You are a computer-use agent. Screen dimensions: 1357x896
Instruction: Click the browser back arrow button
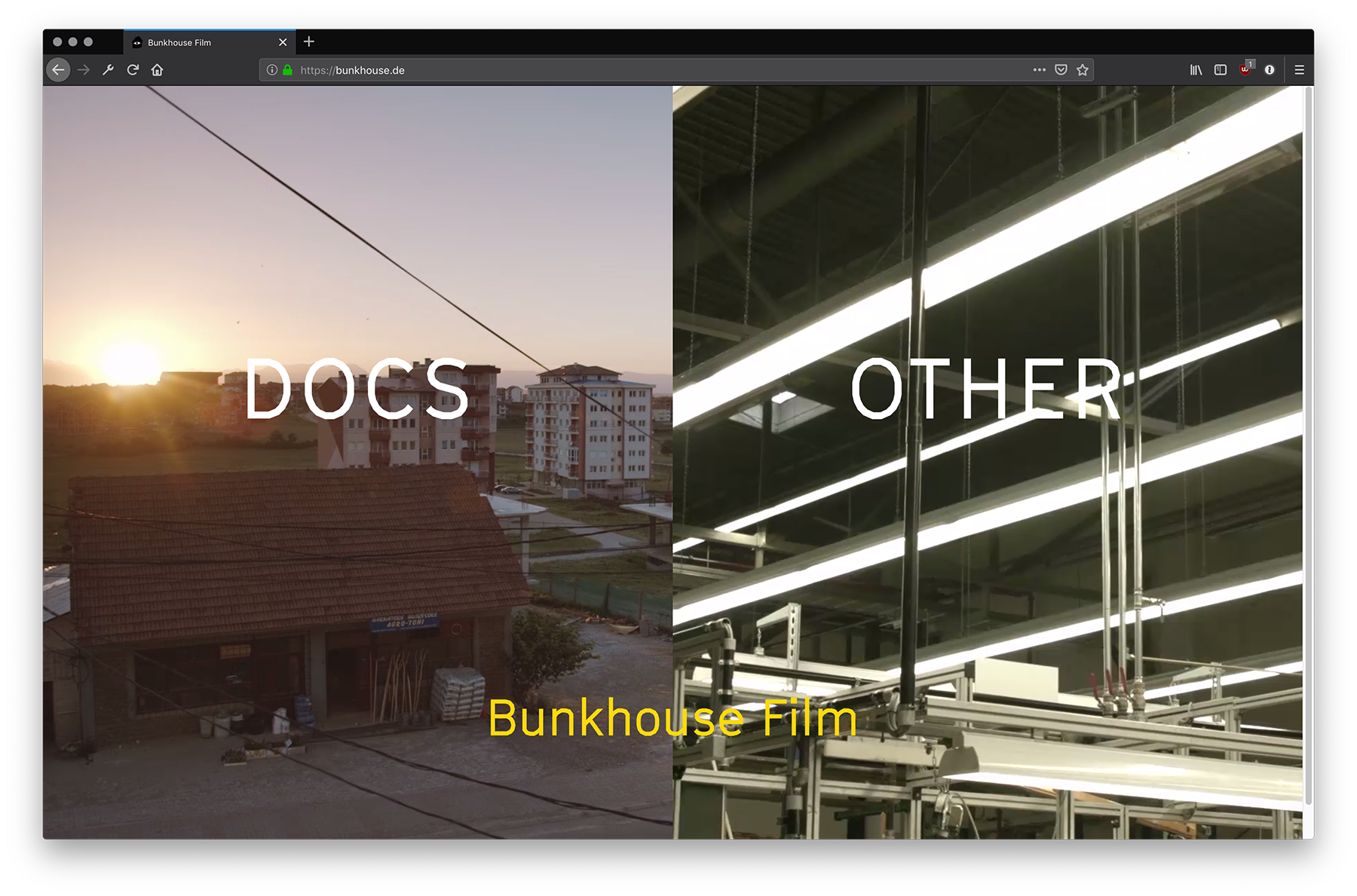[x=58, y=70]
